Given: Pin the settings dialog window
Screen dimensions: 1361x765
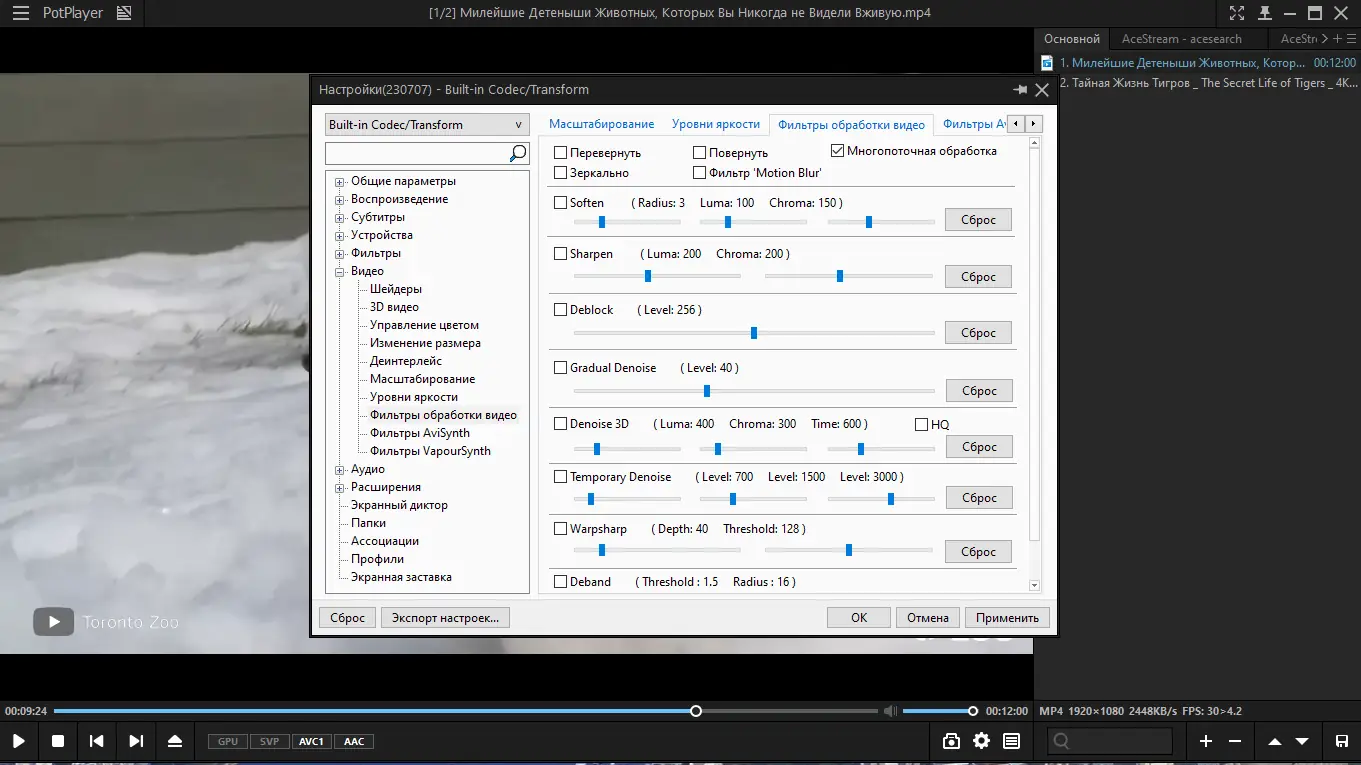Looking at the screenshot, I should (x=1020, y=90).
